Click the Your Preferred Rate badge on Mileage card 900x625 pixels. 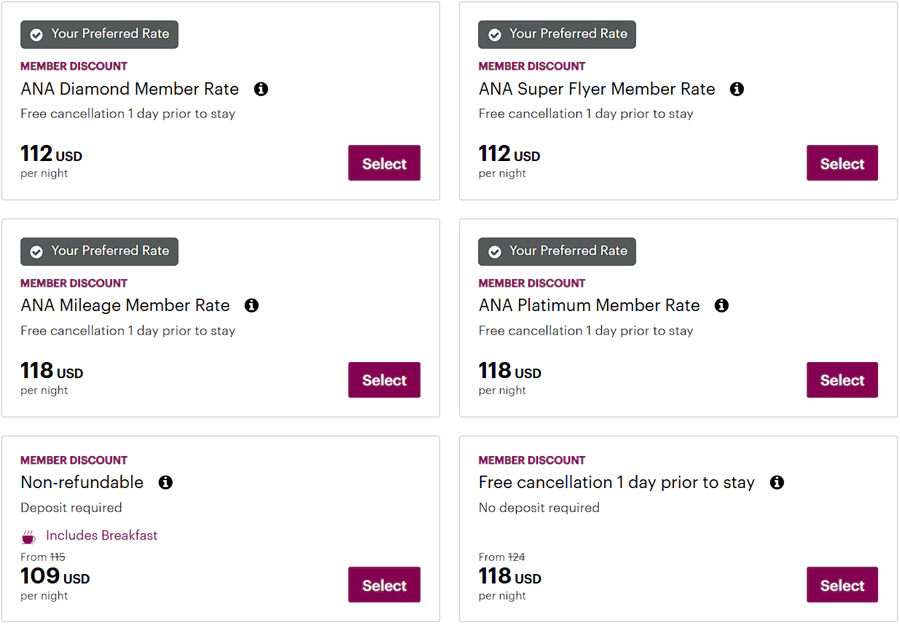98,251
